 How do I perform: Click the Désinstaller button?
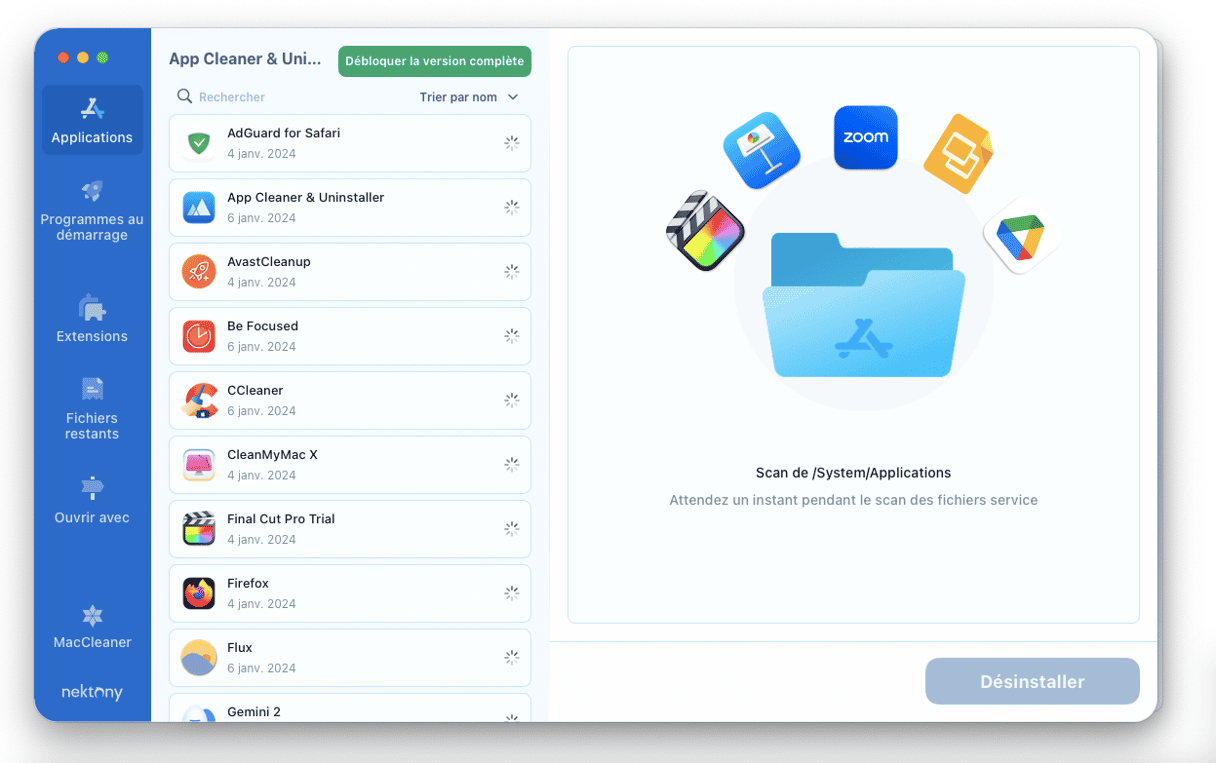coord(1032,681)
